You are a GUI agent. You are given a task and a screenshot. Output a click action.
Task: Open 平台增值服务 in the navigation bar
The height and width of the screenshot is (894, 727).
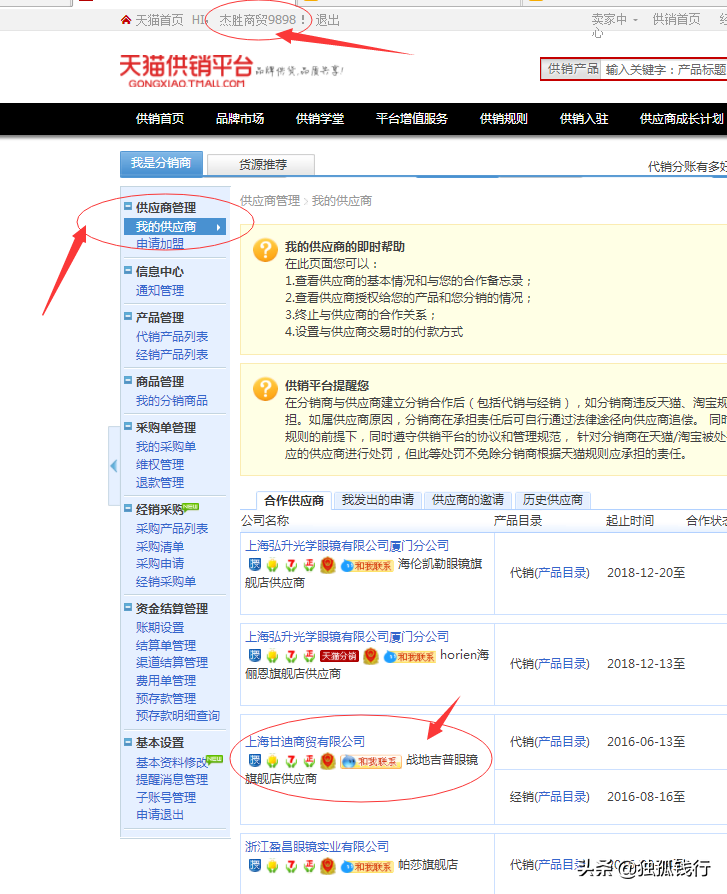pyautogui.click(x=412, y=119)
